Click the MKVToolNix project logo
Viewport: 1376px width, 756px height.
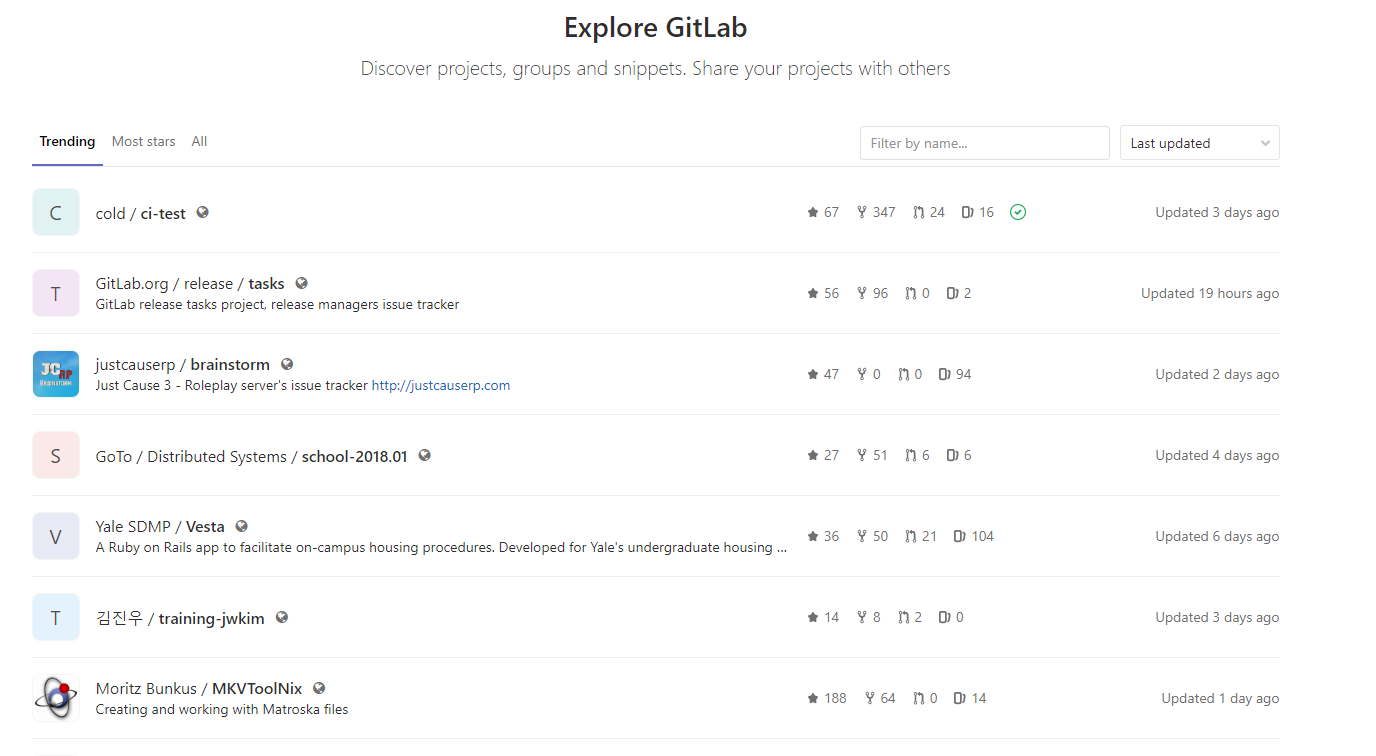pos(56,698)
